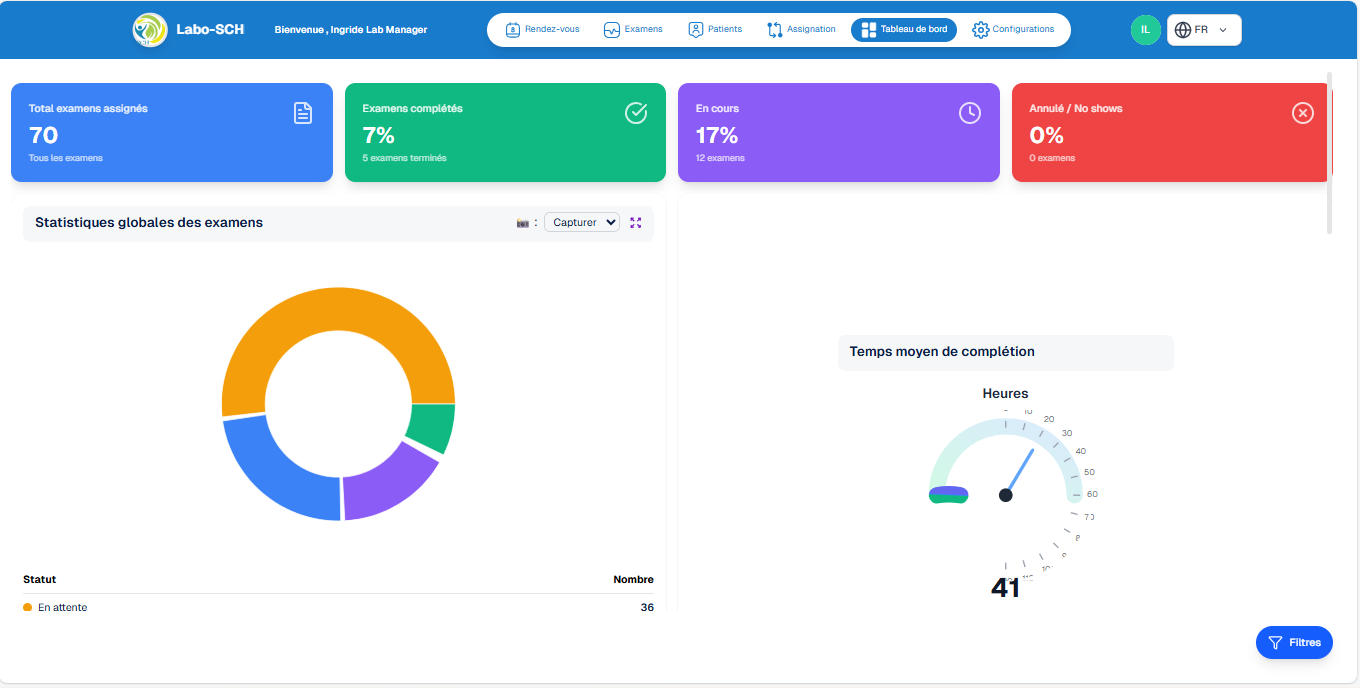Screen dimensions: 1360x688
Task: Open the Rendez-vous calendar icon
Action: (x=511, y=29)
